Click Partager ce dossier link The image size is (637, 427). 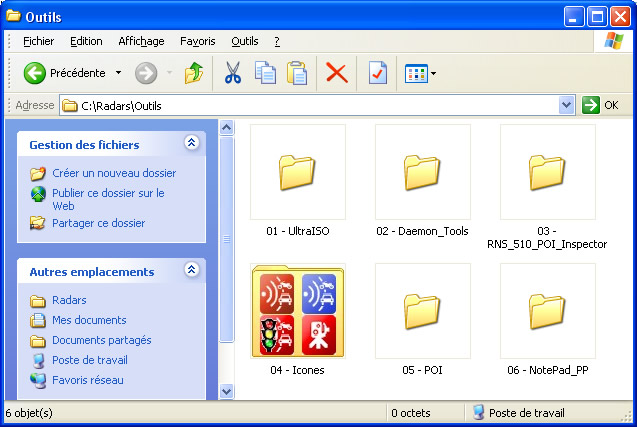(99, 223)
